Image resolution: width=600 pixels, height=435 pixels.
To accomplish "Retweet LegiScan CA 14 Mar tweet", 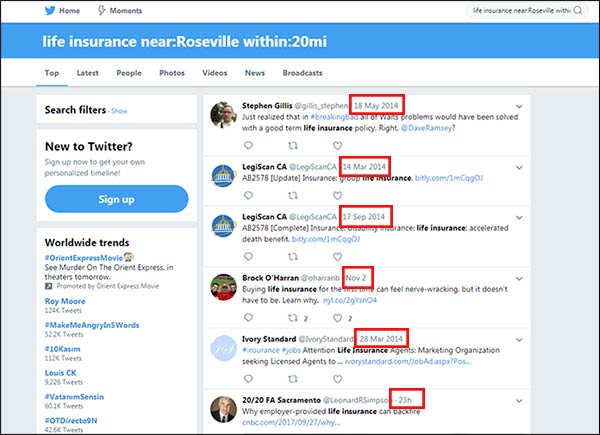I will (293, 196).
